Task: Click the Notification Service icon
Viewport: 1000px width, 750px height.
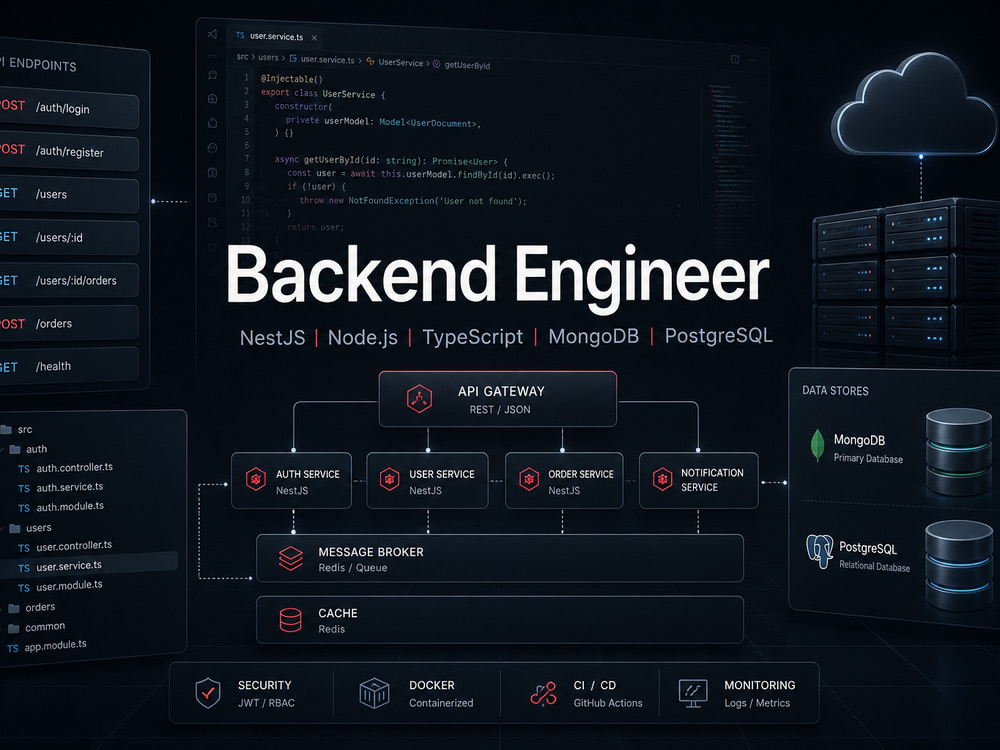Action: [662, 479]
